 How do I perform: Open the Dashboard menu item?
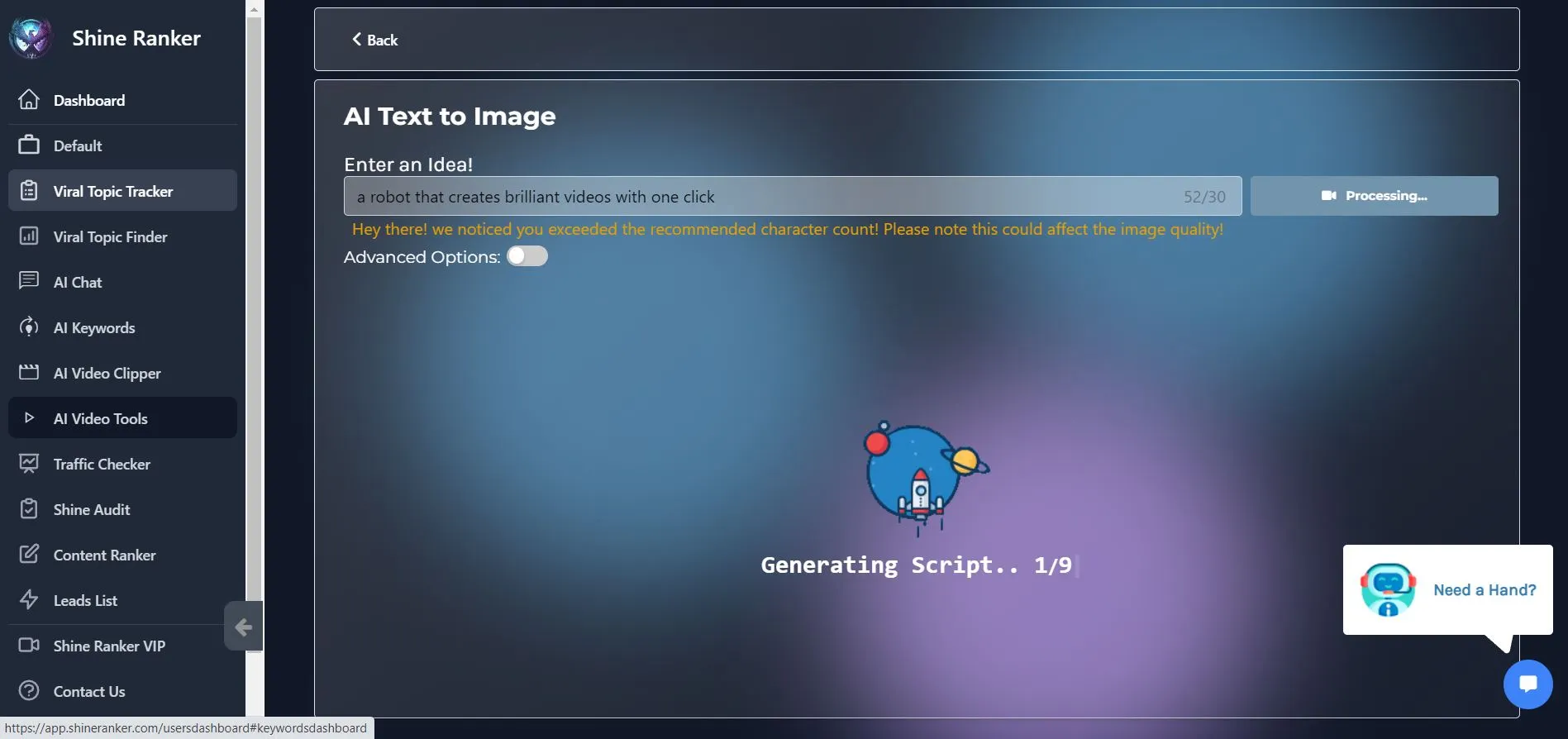122,100
